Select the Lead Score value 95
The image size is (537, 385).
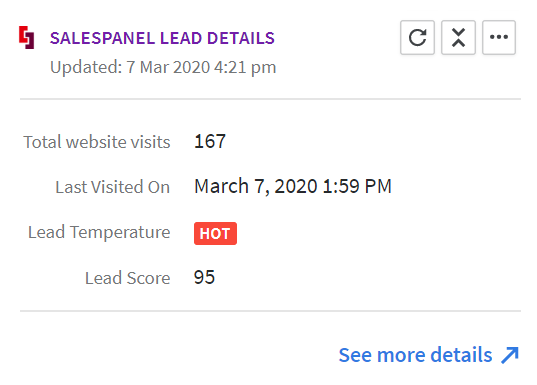pos(204,277)
